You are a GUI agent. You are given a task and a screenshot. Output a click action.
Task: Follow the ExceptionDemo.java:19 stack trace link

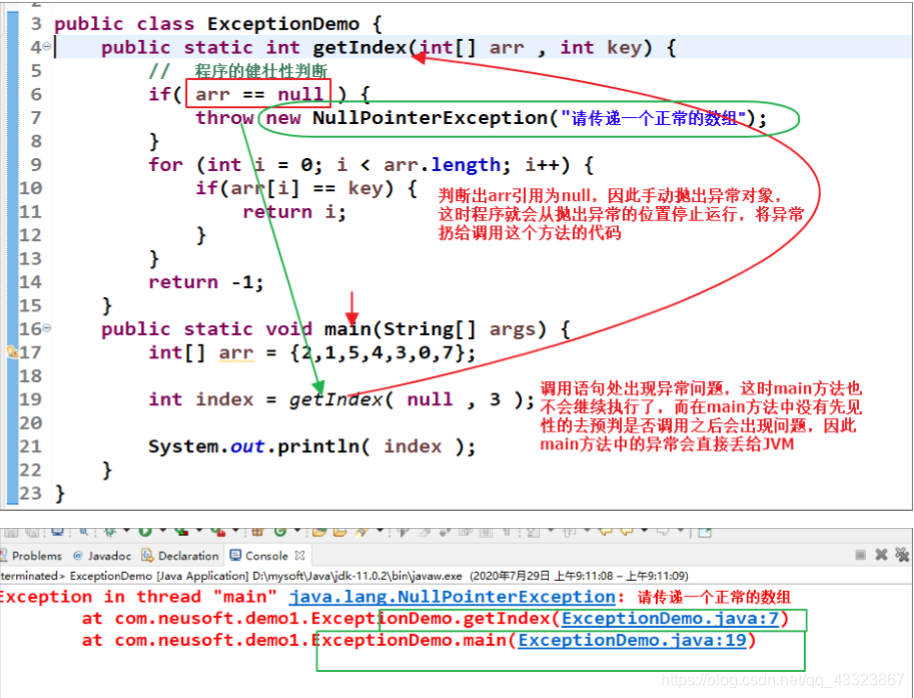(632, 640)
